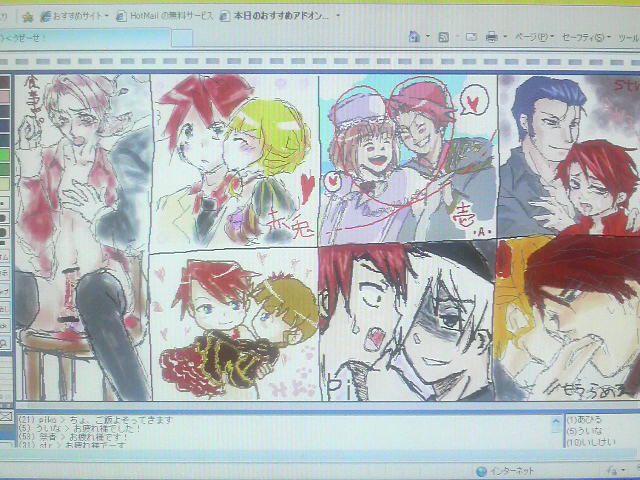Screen dimensions: 640x480
Task: Go to browser Home page icon
Action: tap(414, 38)
